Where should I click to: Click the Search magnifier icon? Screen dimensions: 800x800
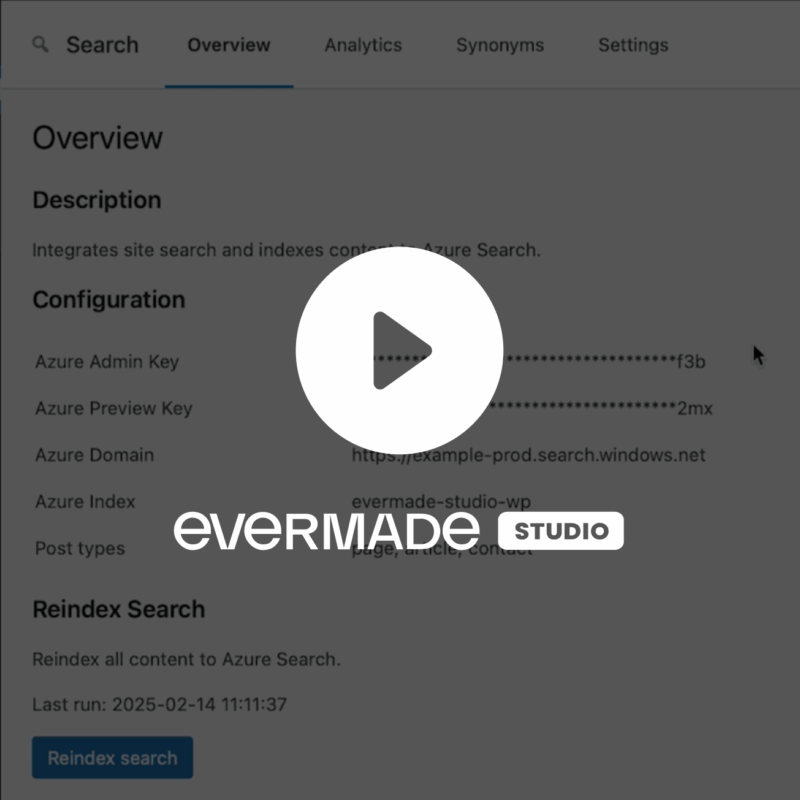point(41,45)
